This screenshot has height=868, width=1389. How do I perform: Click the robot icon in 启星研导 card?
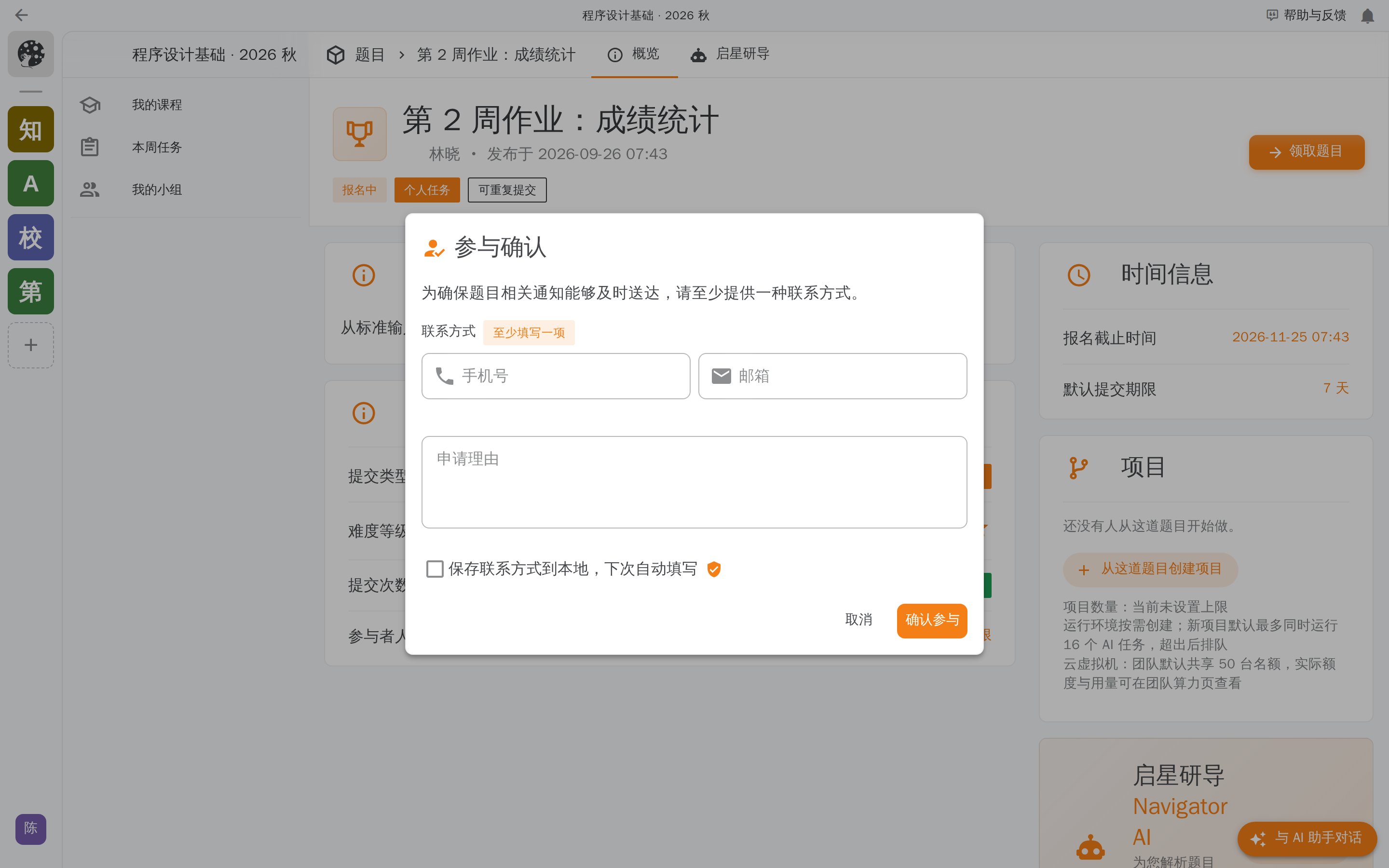[1090, 847]
